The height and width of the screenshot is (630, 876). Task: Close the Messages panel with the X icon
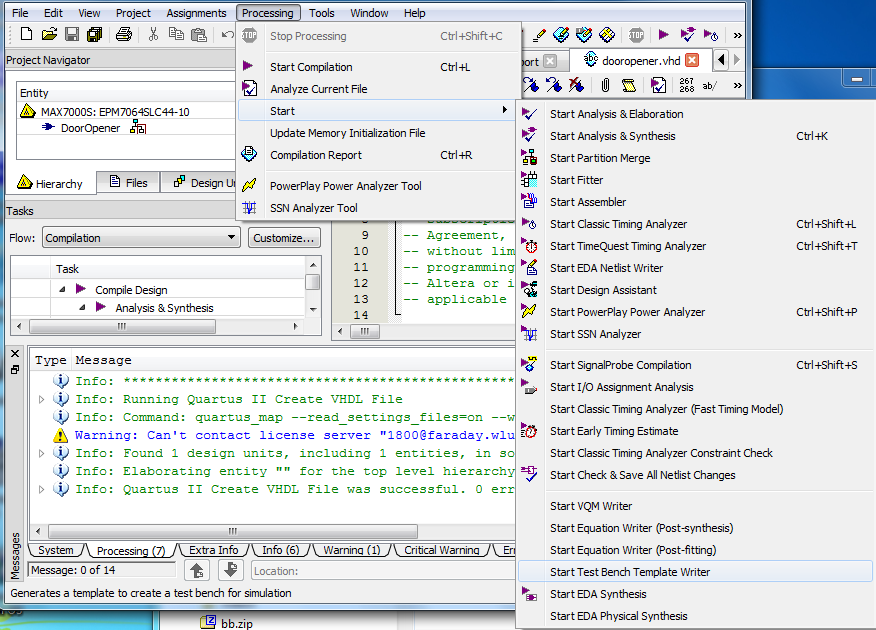[x=15, y=354]
